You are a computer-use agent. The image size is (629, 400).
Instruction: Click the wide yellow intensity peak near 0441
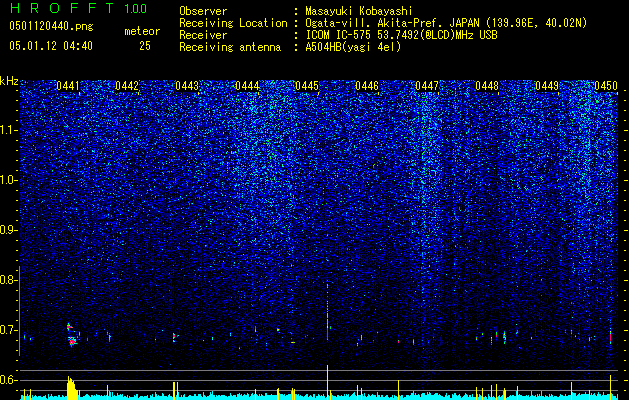(72, 388)
